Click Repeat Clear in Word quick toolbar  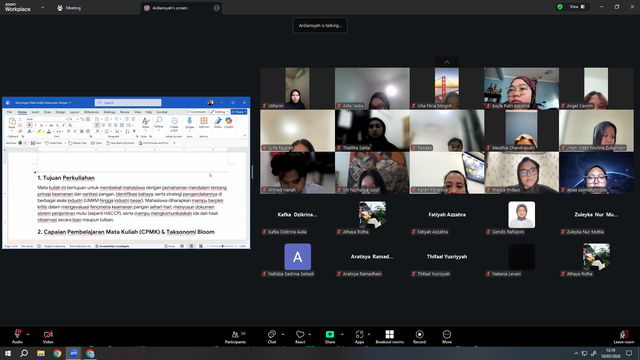[x=78, y=143]
